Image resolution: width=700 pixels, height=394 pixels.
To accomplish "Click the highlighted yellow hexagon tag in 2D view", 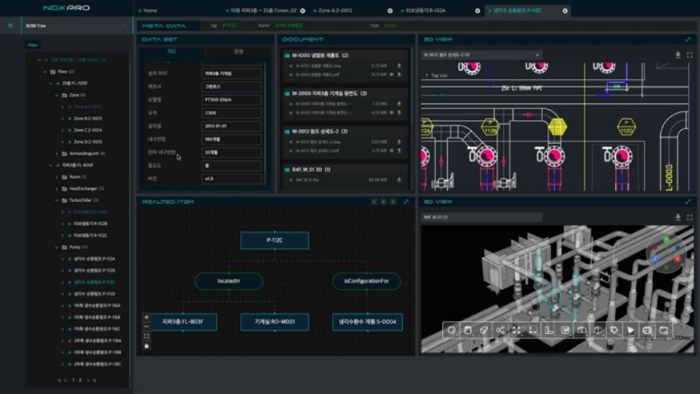I will click(557, 127).
